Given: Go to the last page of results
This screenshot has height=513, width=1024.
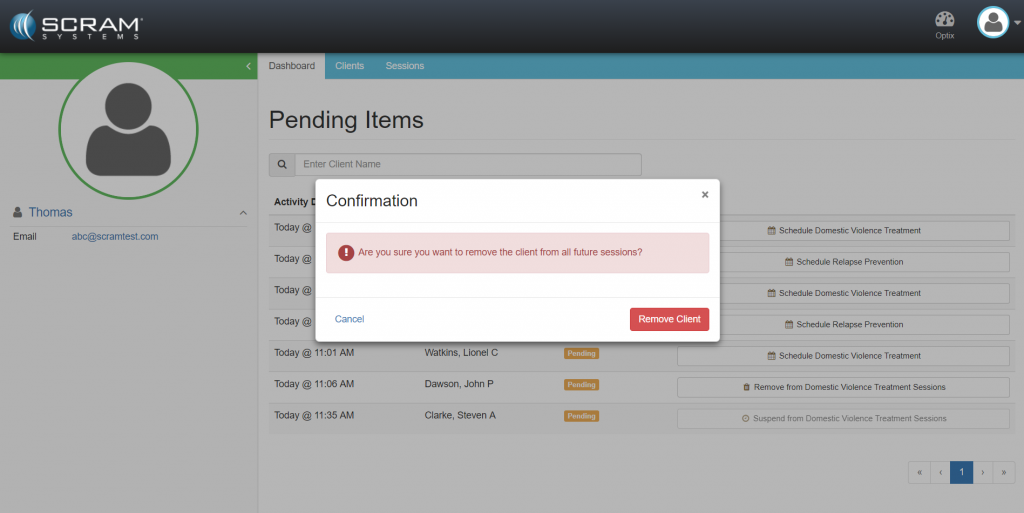Looking at the screenshot, I should coord(1004,472).
